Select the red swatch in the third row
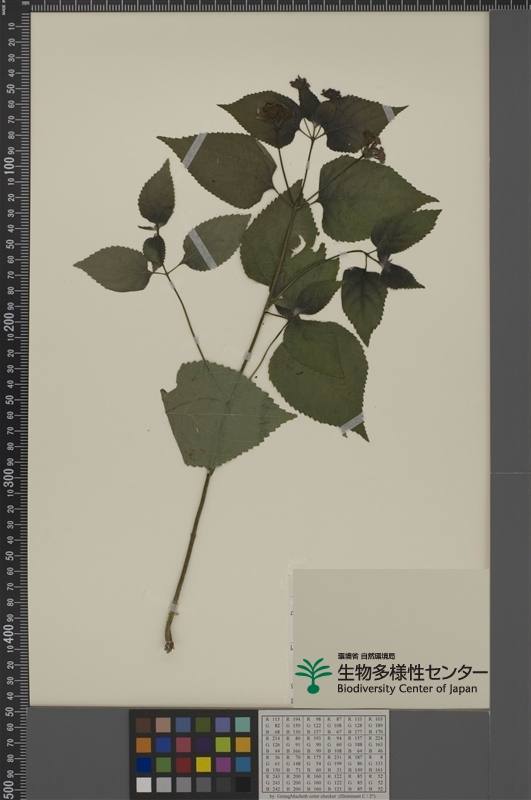Viewport: 531px width, 800px height. [183, 764]
